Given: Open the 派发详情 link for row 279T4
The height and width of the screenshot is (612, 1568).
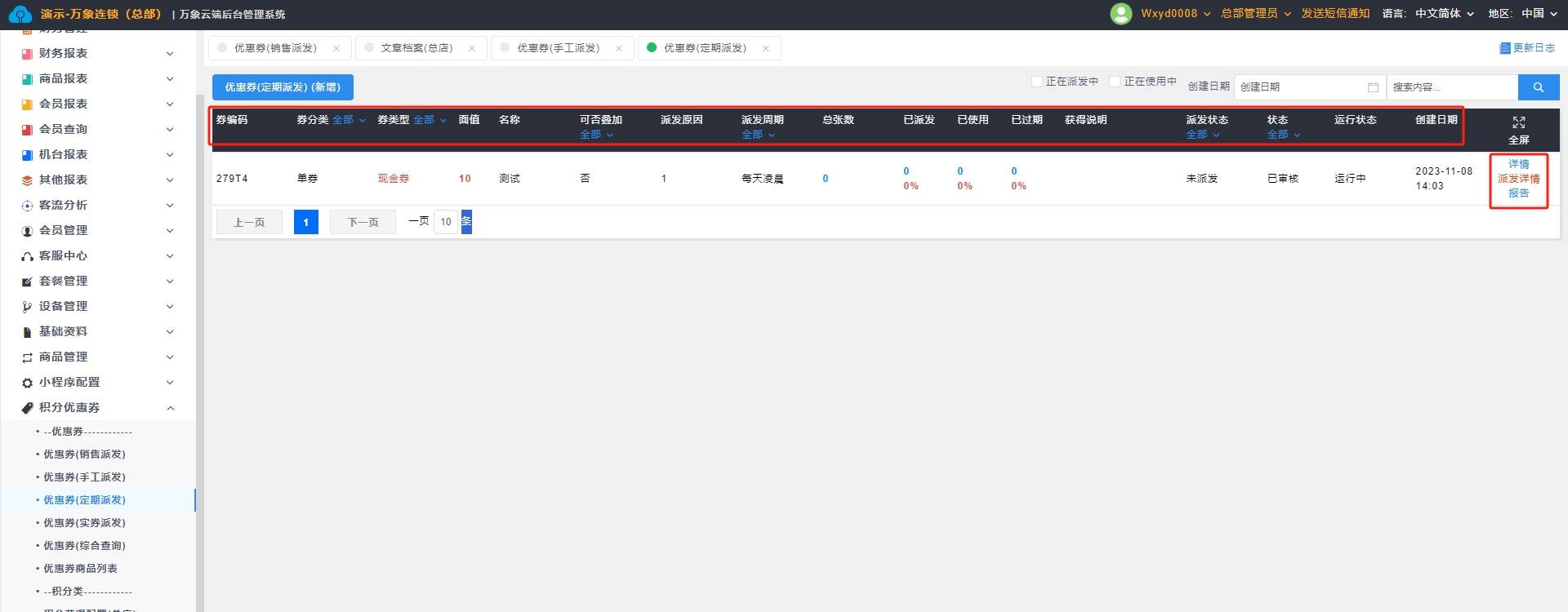Looking at the screenshot, I should (x=1518, y=179).
